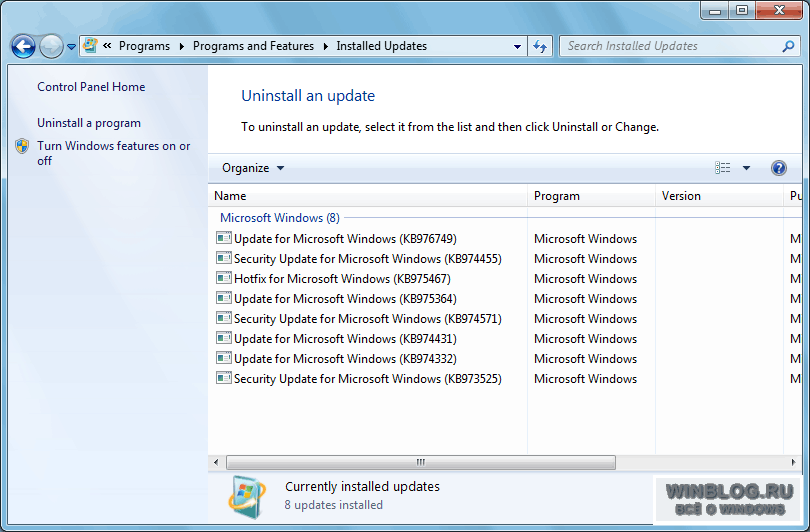Click the Control Panel icon in address bar
810x532 pixels.
(x=90, y=45)
